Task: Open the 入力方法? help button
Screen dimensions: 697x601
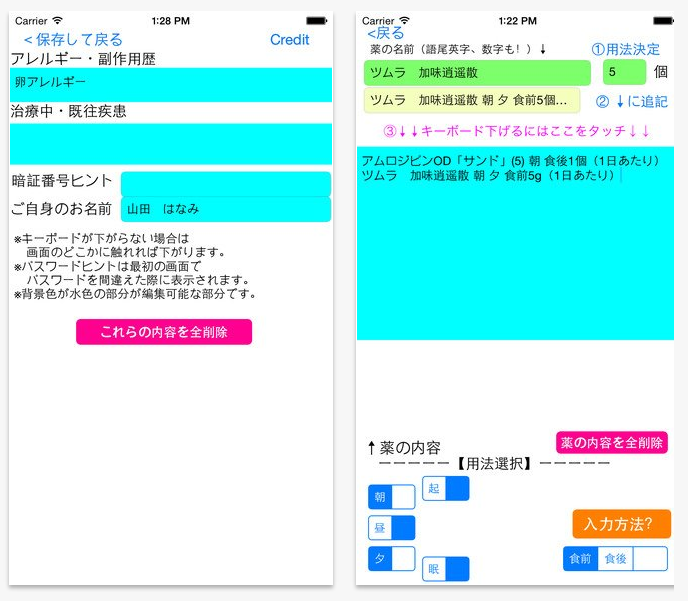Action: pos(621,523)
